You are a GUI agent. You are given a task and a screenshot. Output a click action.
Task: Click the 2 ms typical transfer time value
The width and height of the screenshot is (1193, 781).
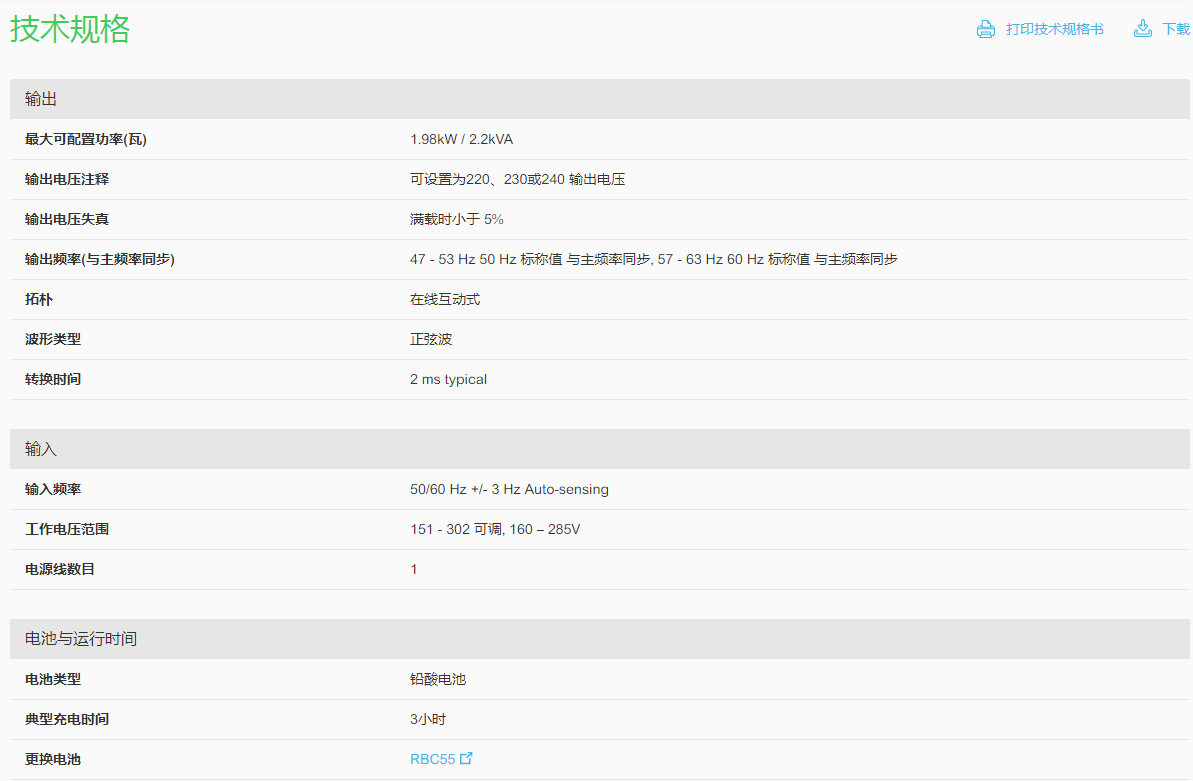448,379
